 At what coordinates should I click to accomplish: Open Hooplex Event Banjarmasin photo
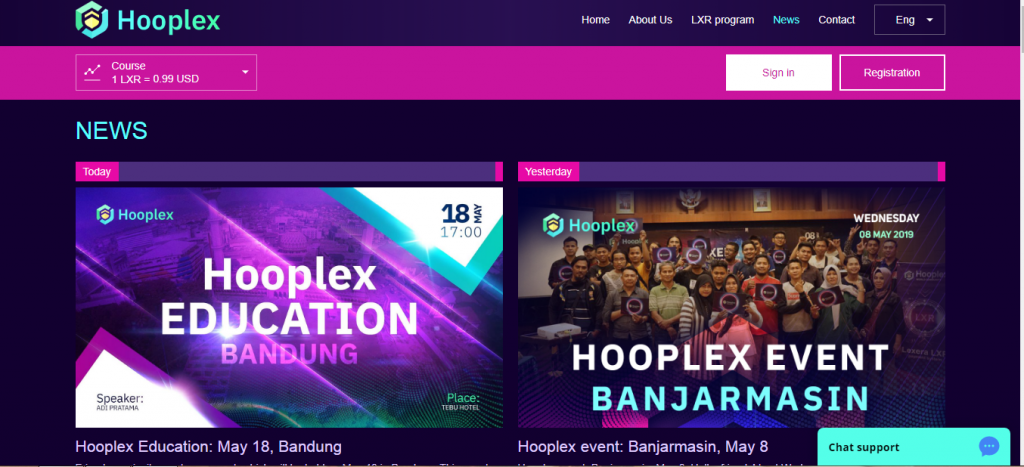(x=731, y=308)
